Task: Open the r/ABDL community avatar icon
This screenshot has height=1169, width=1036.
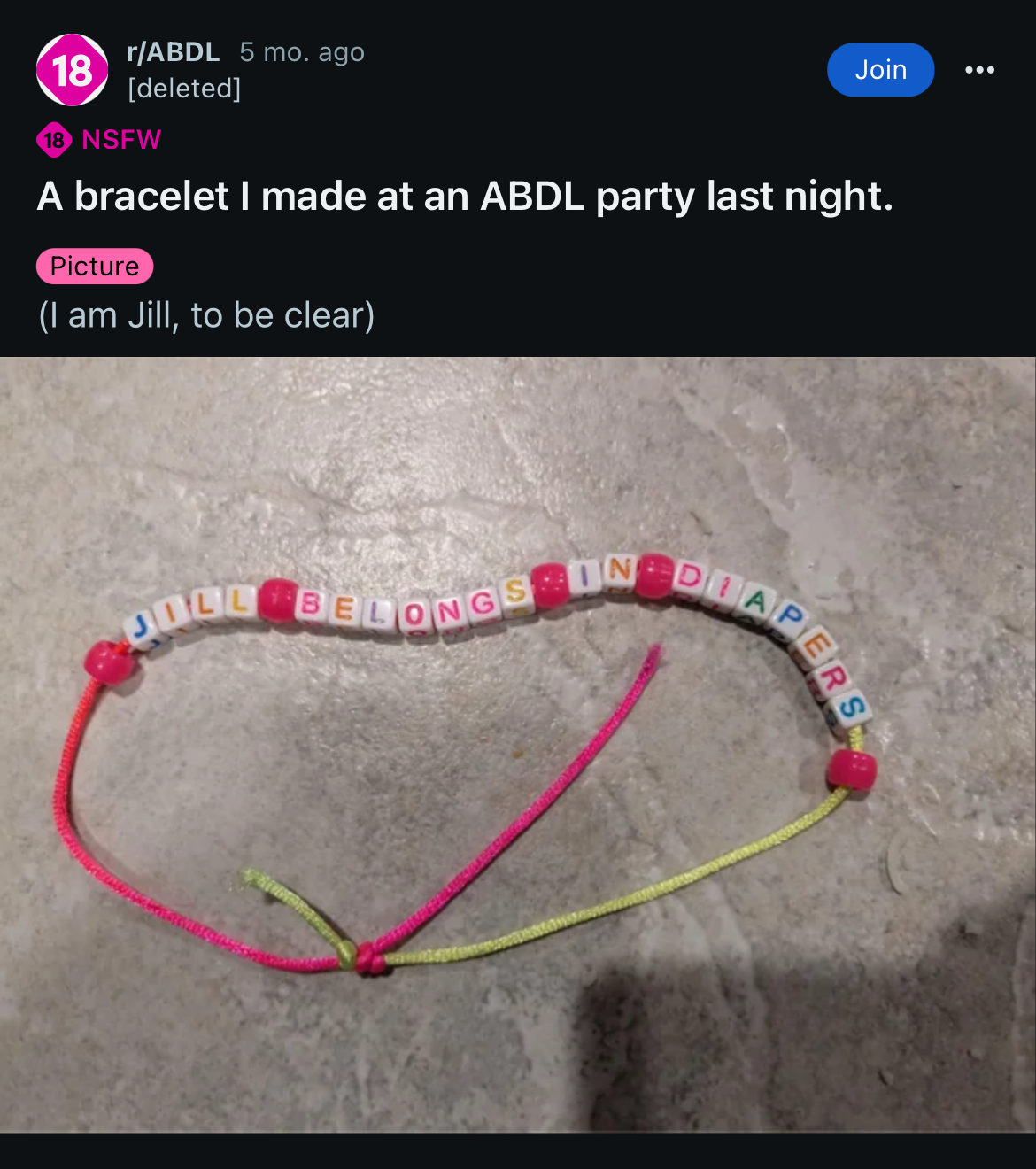Action: pyautogui.click(x=72, y=70)
